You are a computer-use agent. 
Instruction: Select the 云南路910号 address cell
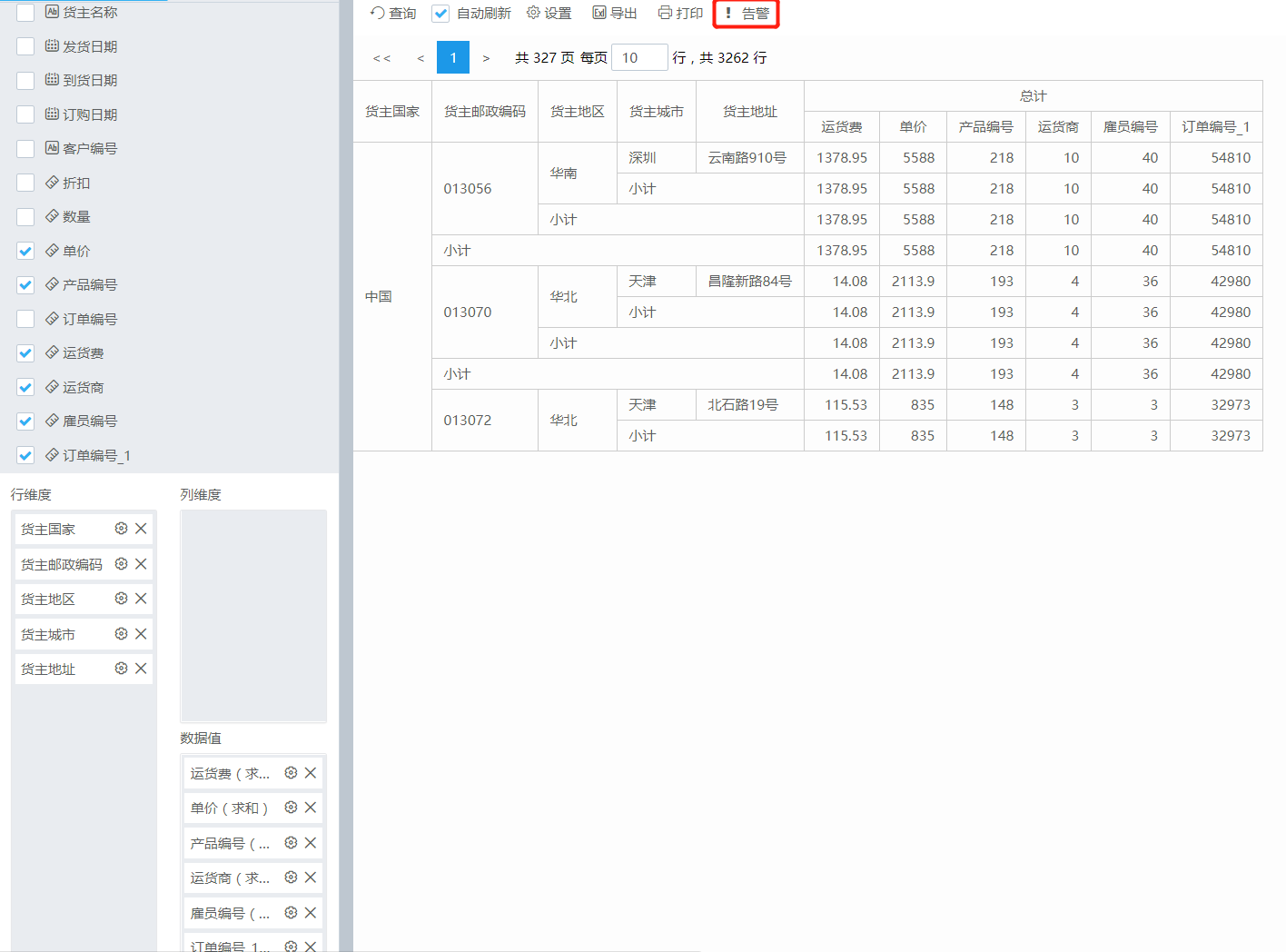(750, 158)
